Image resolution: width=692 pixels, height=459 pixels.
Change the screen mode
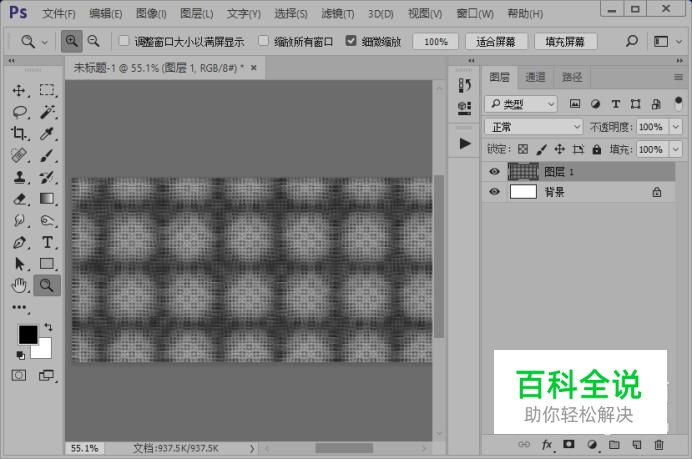pyautogui.click(x=46, y=376)
